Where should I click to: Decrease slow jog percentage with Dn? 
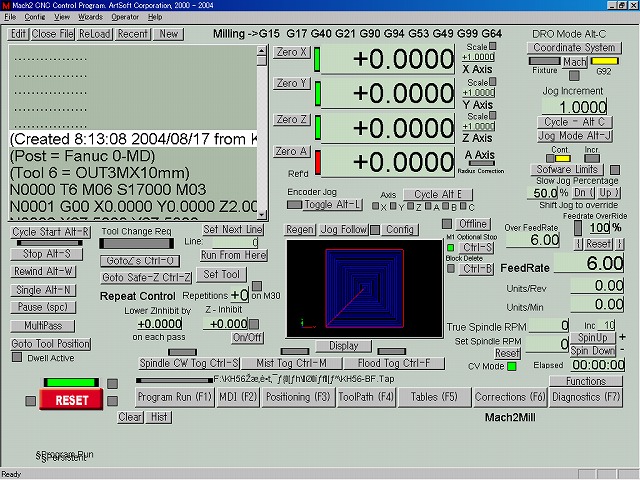[582, 193]
